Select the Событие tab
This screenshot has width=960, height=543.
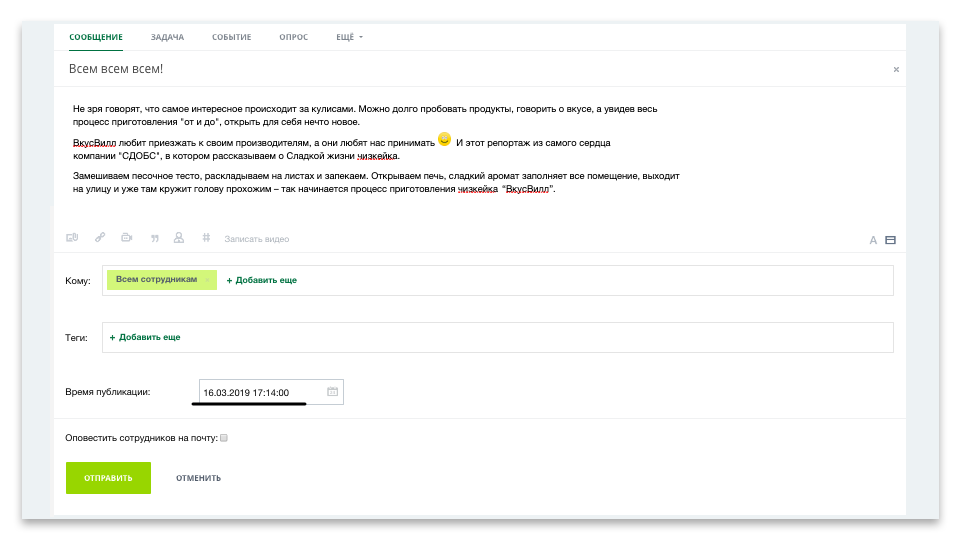click(231, 37)
